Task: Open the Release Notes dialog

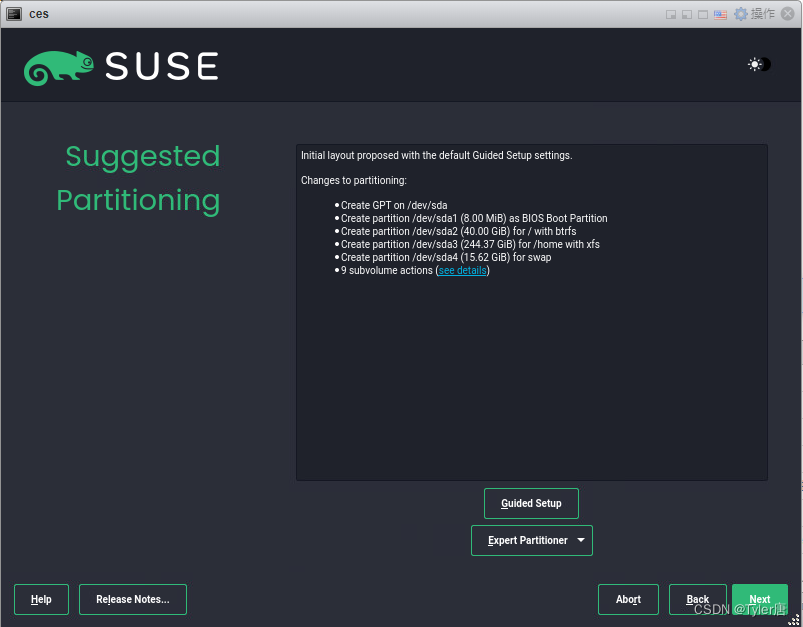Action: pyautogui.click(x=132, y=599)
